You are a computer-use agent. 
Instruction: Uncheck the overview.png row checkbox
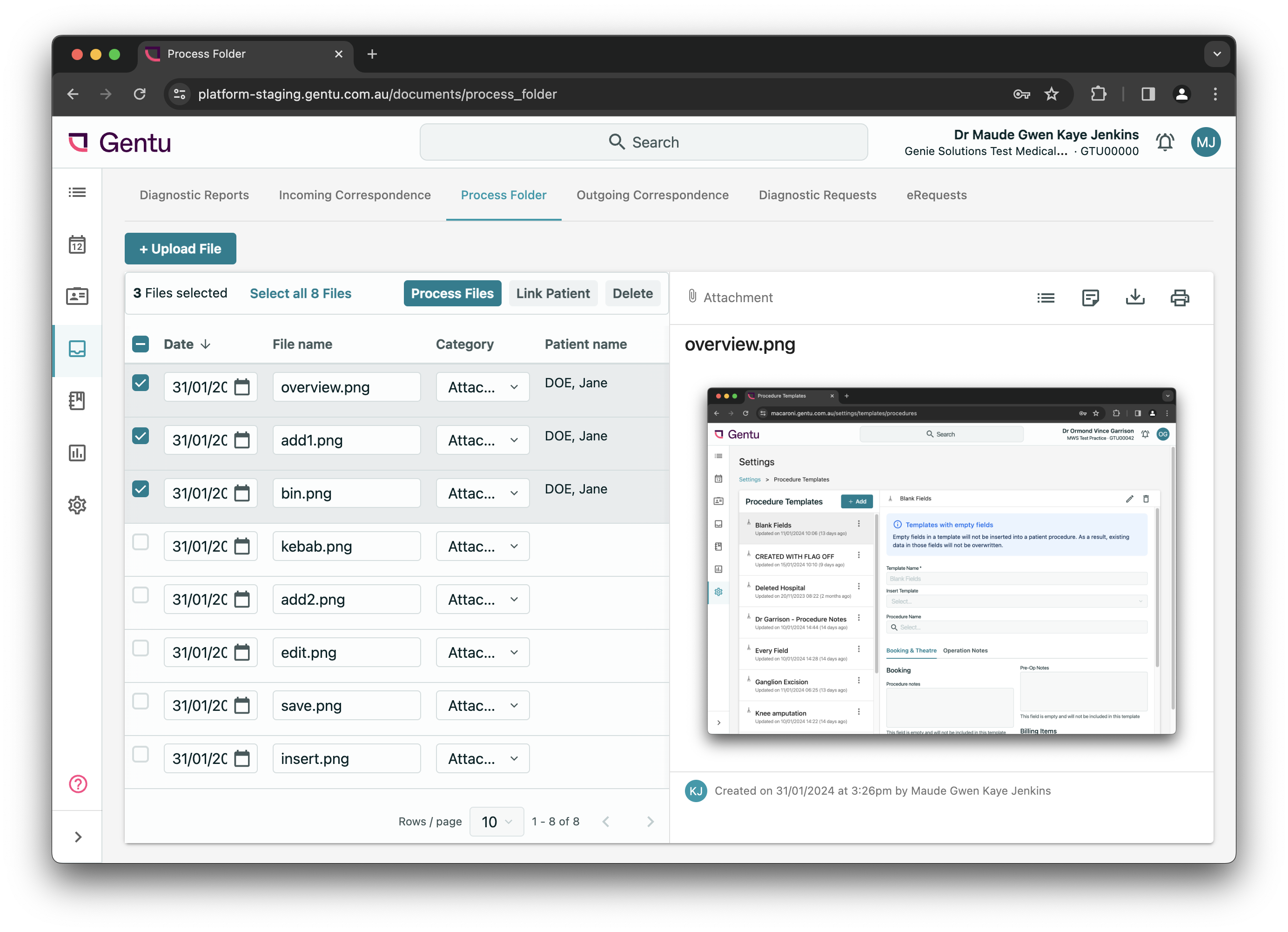(140, 383)
